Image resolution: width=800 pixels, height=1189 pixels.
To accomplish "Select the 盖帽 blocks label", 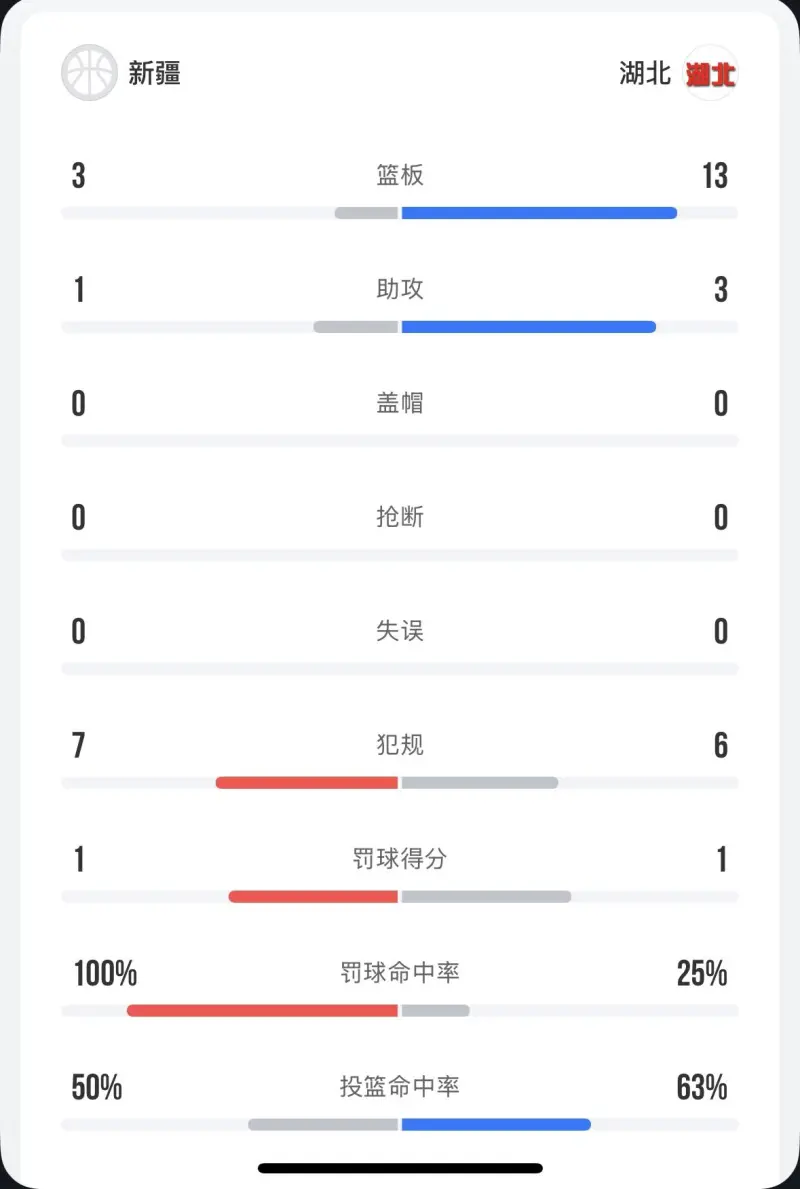I will [400, 403].
